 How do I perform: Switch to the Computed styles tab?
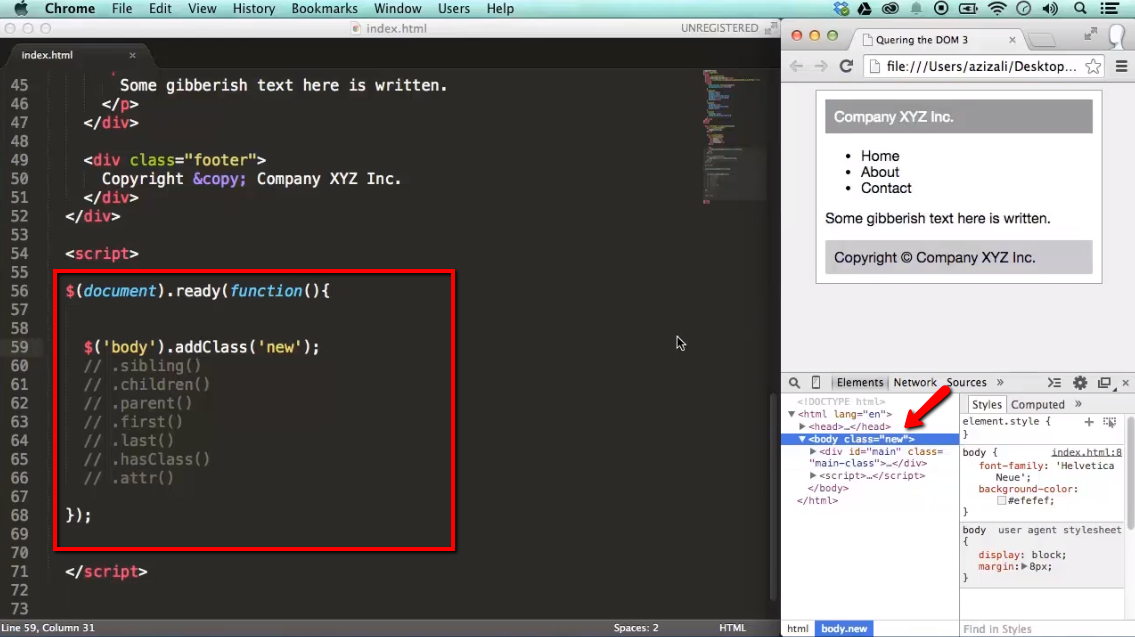[x=1037, y=405]
